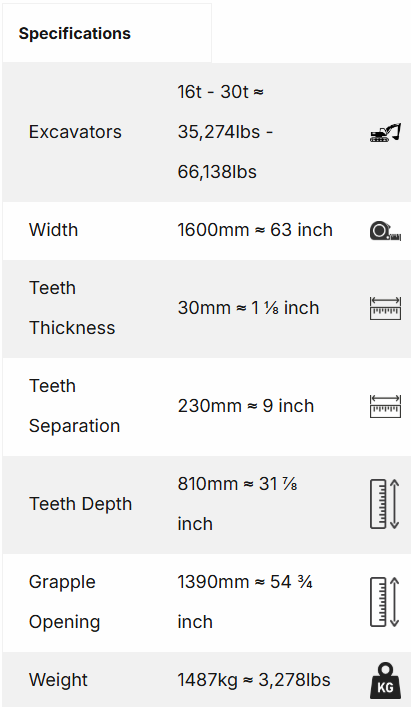This screenshot has width=411, height=707.
Task: Click the Teeth Separation label
Action: point(74,406)
